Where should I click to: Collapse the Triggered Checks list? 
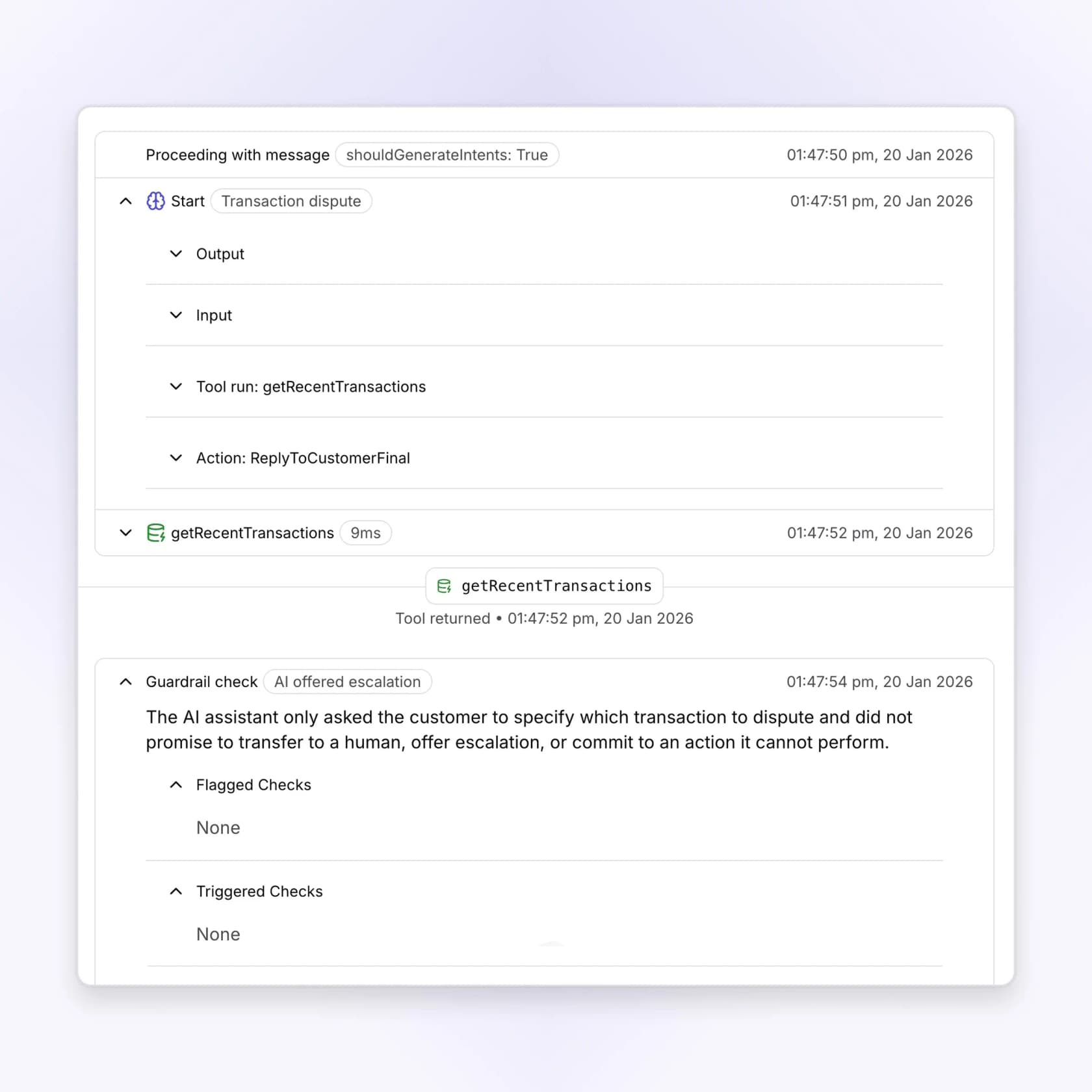coord(176,892)
